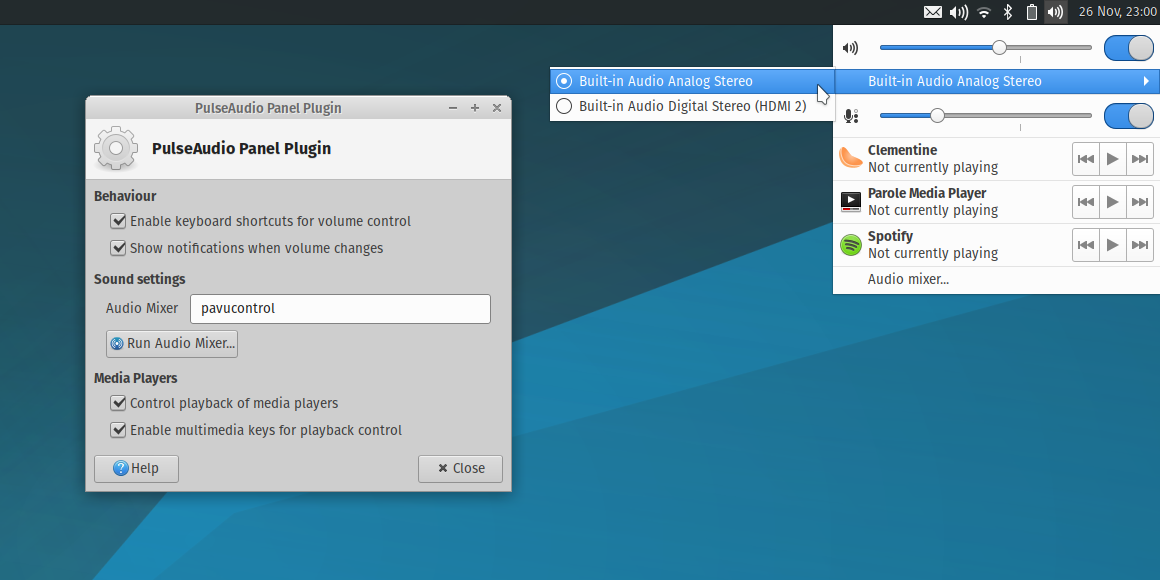Click the green Spotify icon
Screen dimensions: 1160x580
851,245
